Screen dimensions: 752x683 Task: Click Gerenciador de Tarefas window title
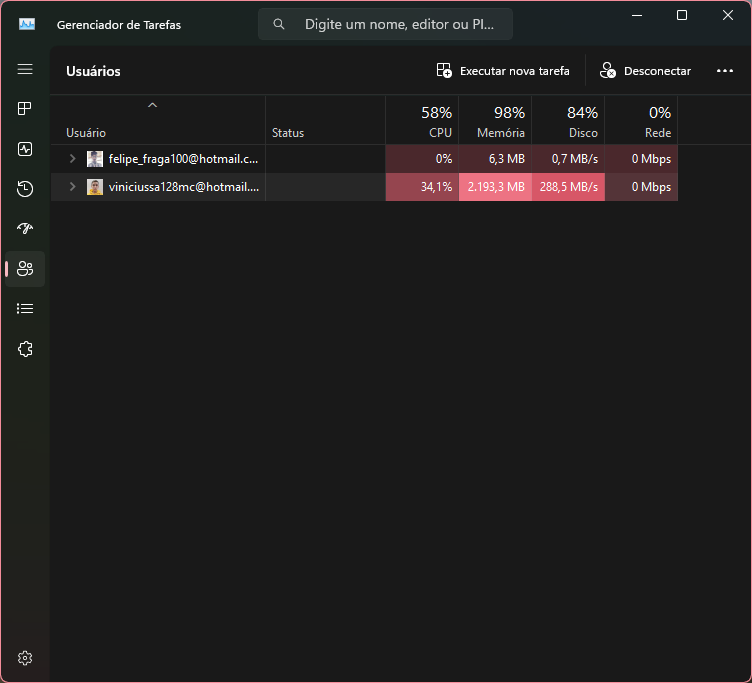pos(119,25)
